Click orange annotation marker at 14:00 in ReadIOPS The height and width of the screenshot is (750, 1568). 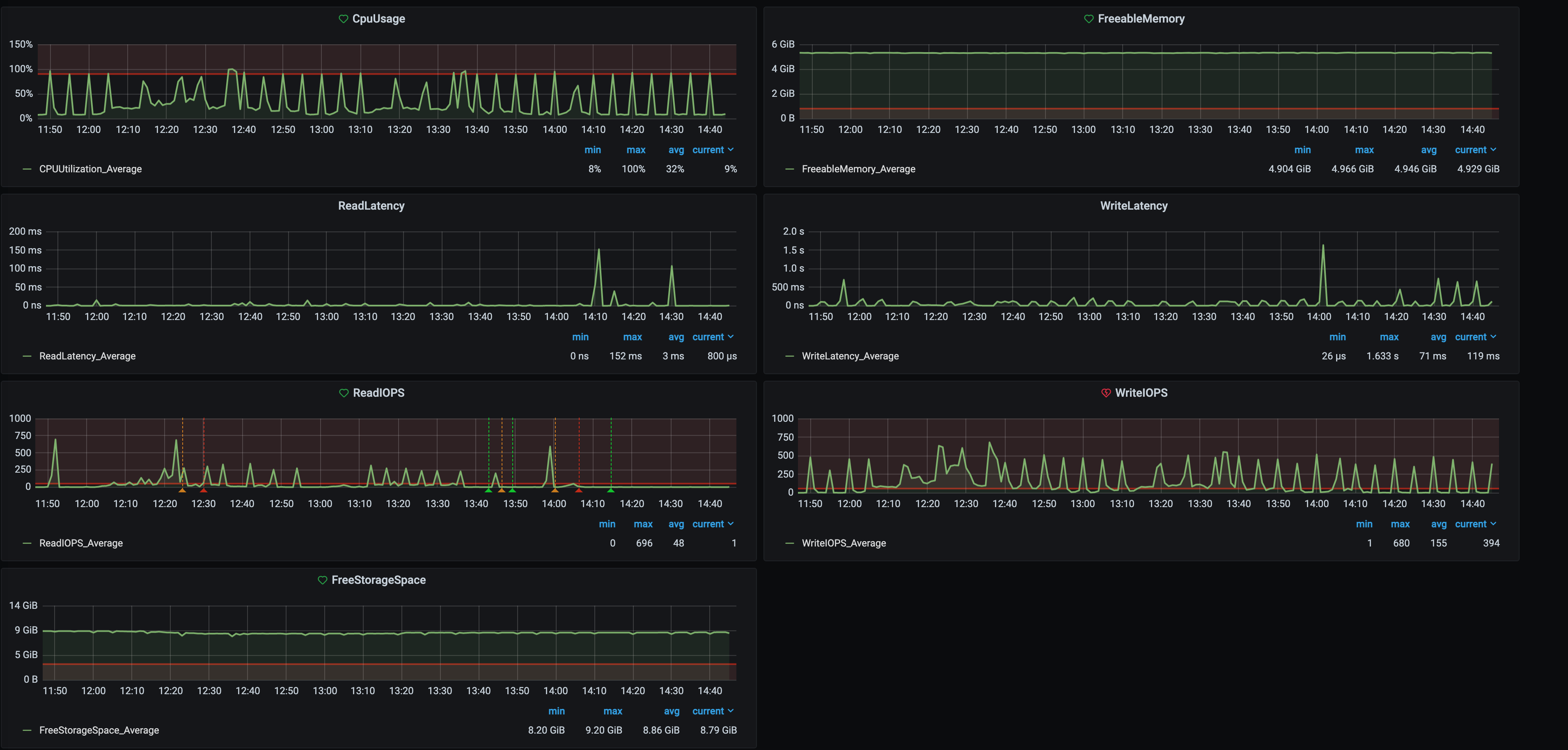pos(555,490)
